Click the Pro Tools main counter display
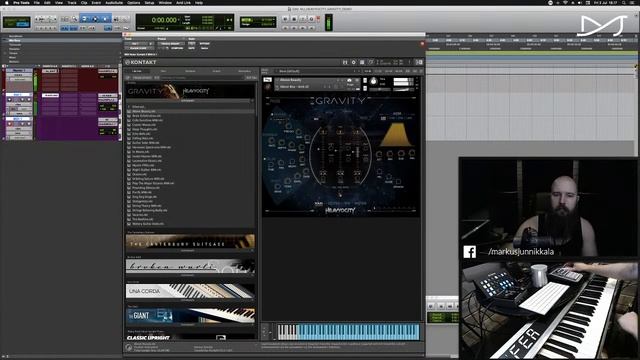The image size is (640, 360). pos(164,20)
